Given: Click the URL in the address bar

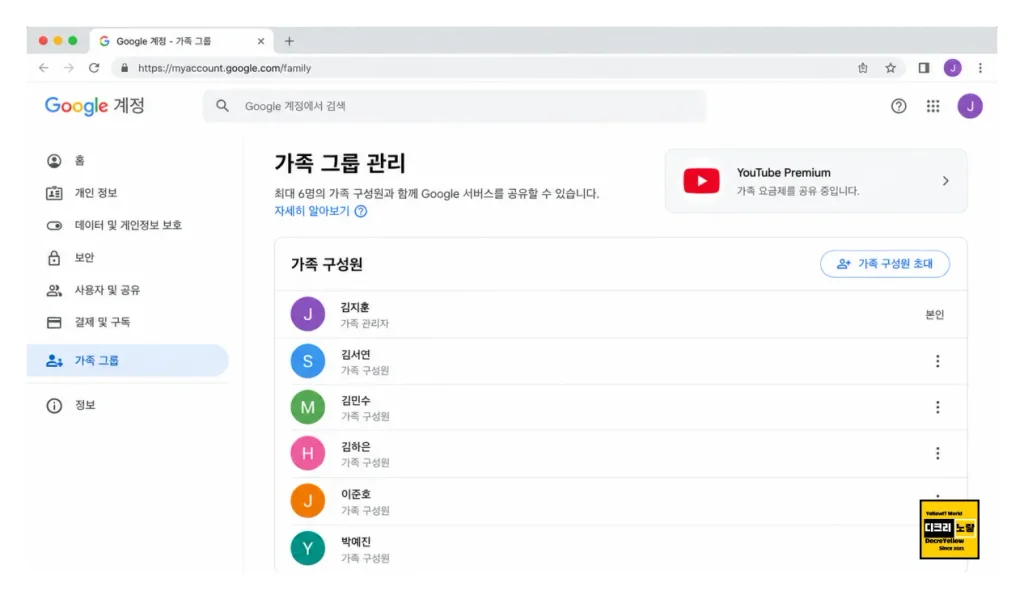Looking at the screenshot, I should 224,68.
